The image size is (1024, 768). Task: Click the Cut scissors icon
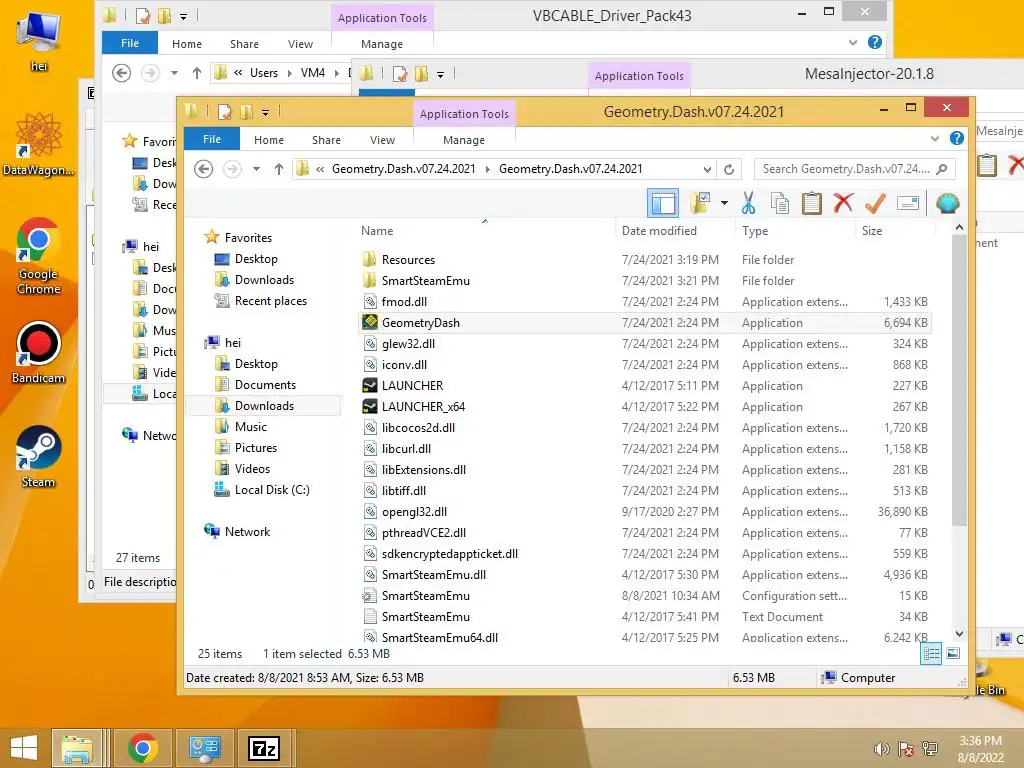tap(748, 203)
